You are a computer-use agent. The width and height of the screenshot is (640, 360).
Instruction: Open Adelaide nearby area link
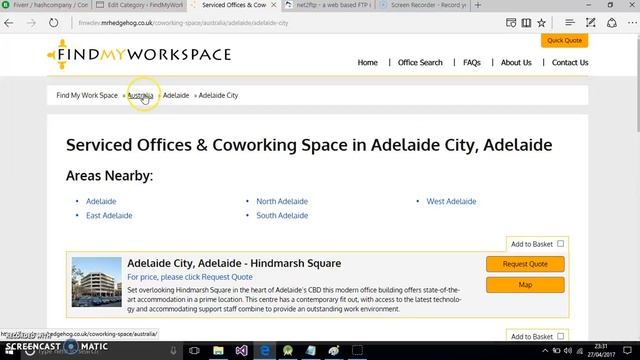(x=101, y=201)
